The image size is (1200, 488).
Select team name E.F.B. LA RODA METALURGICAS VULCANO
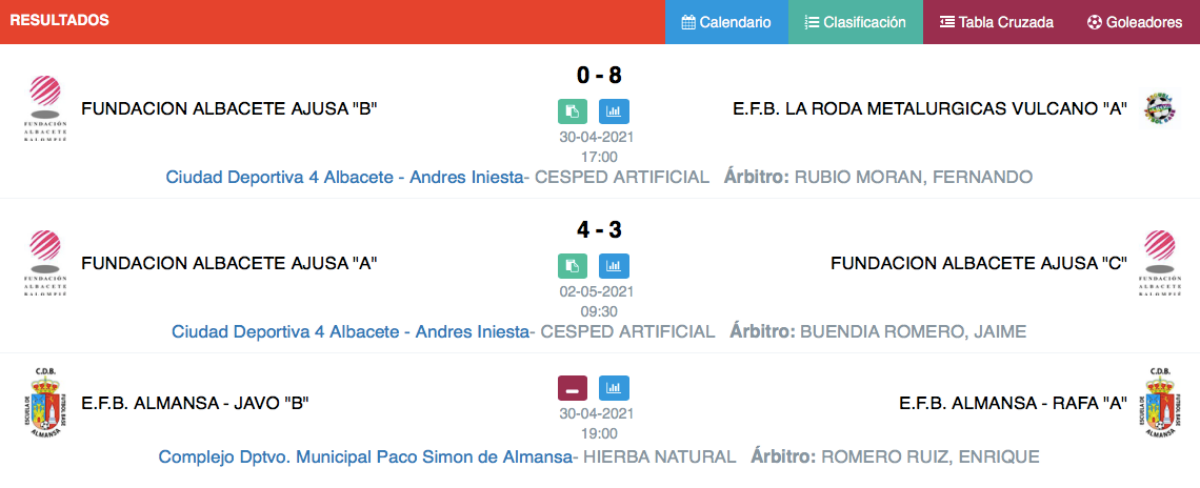coord(931,109)
